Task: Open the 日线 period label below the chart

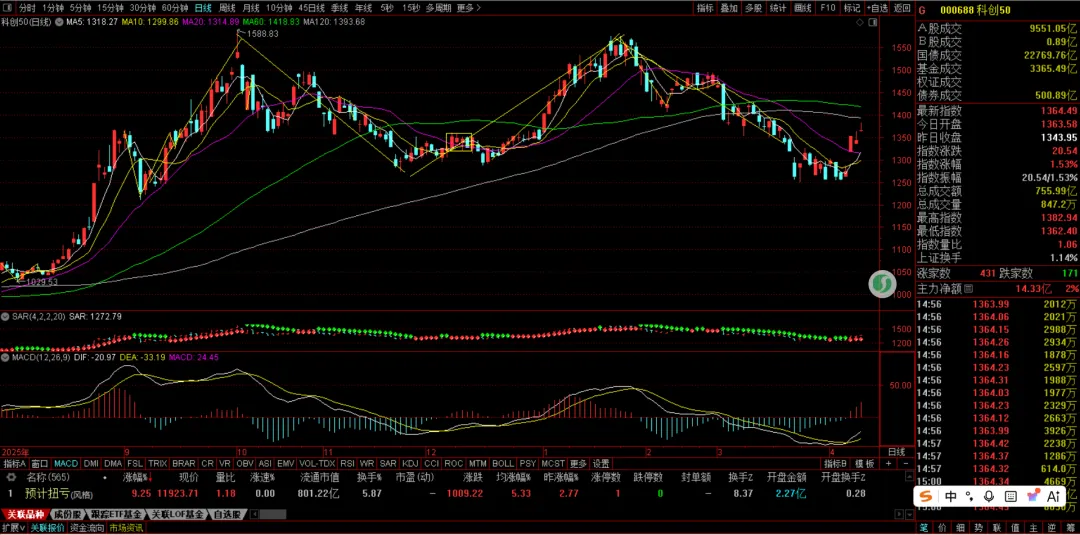Action: 895,452
